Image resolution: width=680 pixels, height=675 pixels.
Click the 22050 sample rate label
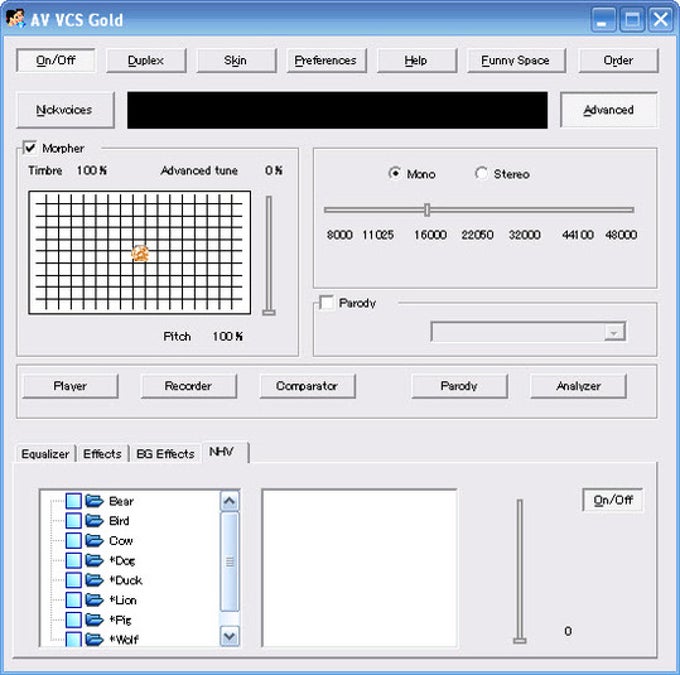[x=477, y=235]
